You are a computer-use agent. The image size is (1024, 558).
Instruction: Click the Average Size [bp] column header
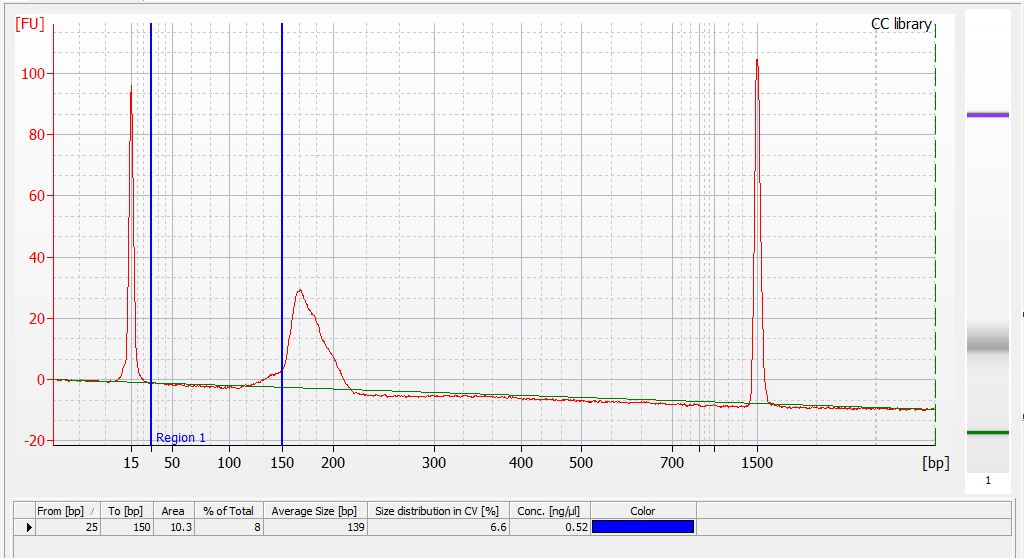coord(315,511)
